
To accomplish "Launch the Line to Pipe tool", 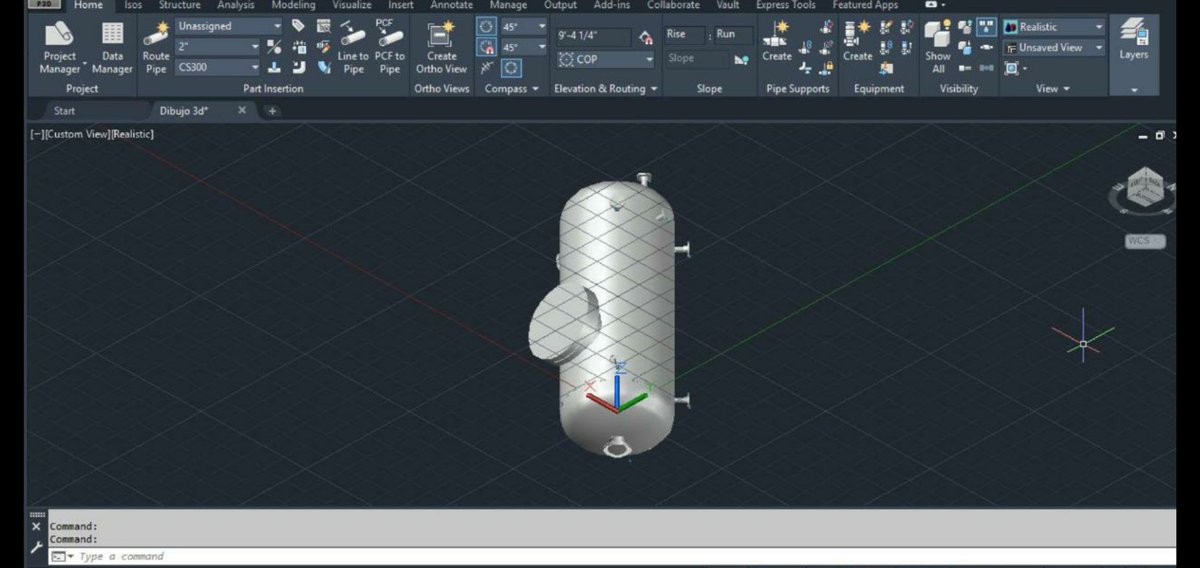I will (x=353, y=47).
